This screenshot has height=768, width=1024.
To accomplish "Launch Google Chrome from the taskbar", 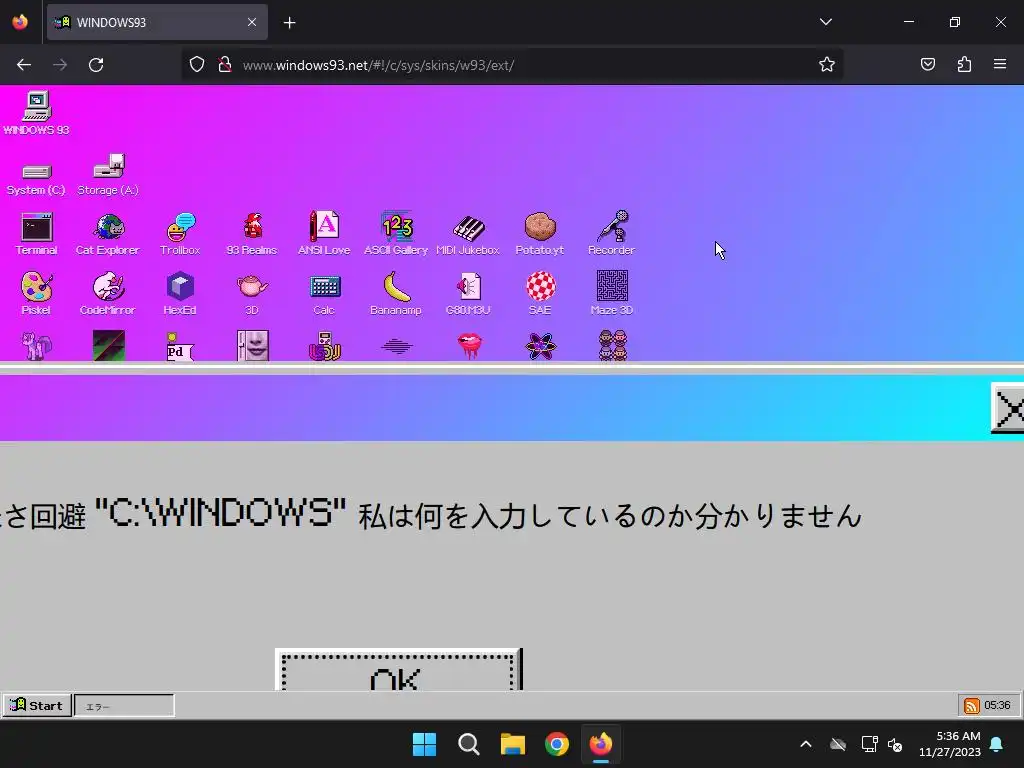I will click(557, 744).
